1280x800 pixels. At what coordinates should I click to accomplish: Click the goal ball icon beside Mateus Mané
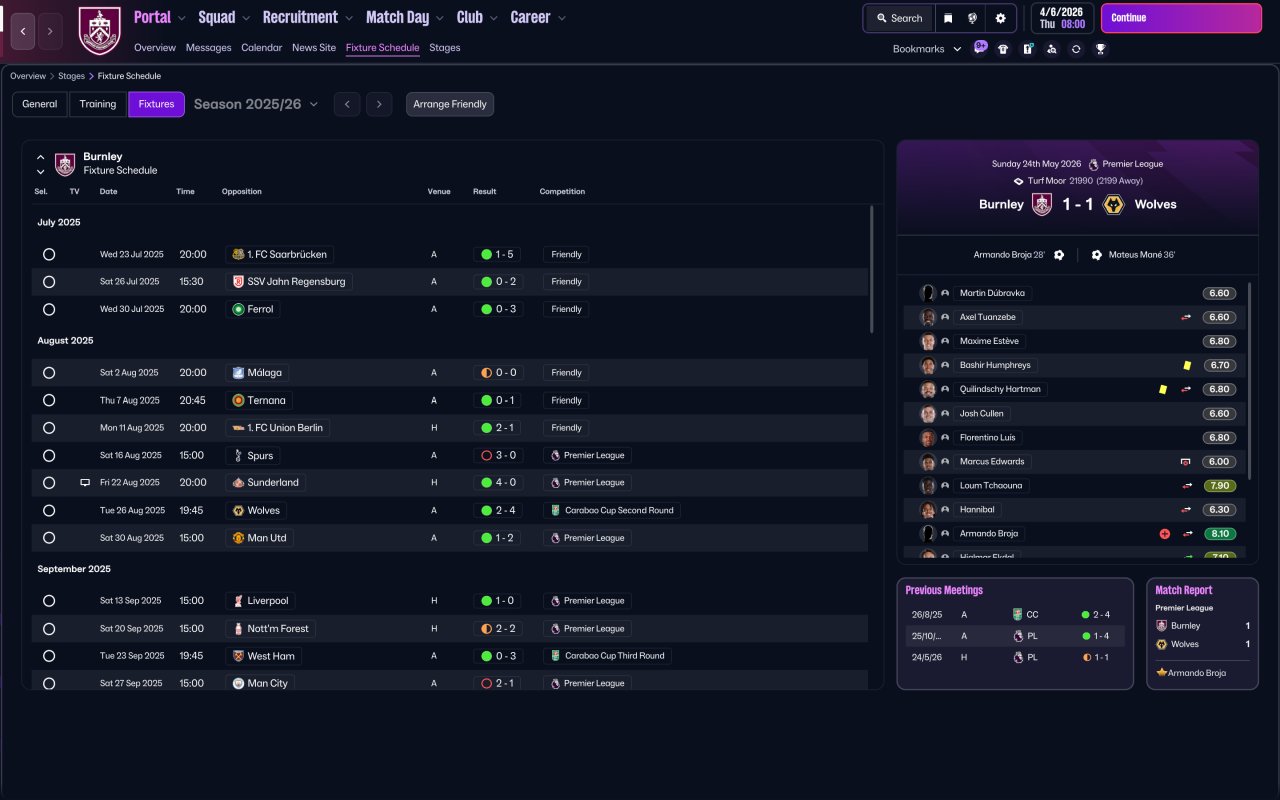click(x=1096, y=255)
